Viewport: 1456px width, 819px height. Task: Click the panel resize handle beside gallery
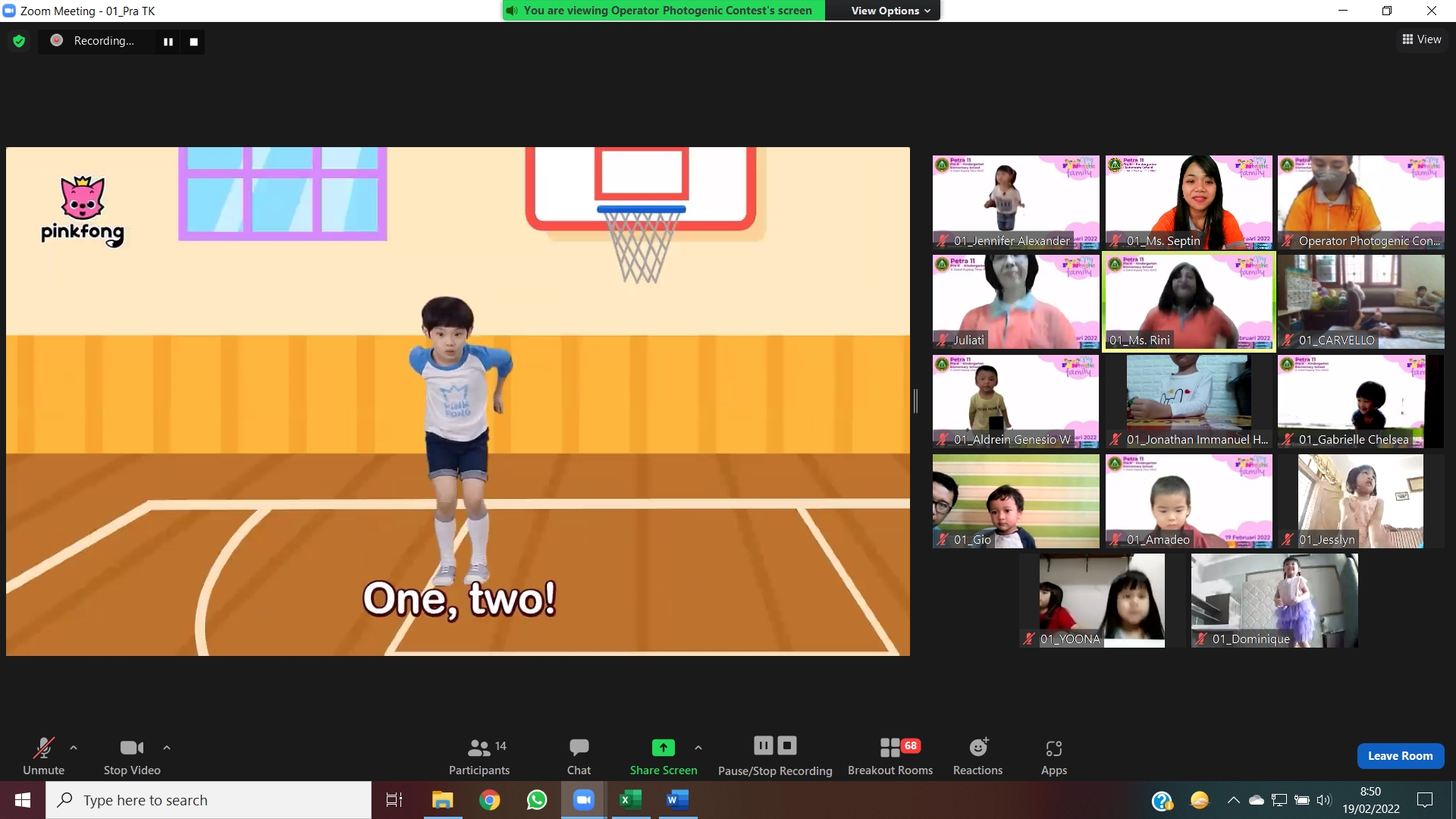[915, 401]
